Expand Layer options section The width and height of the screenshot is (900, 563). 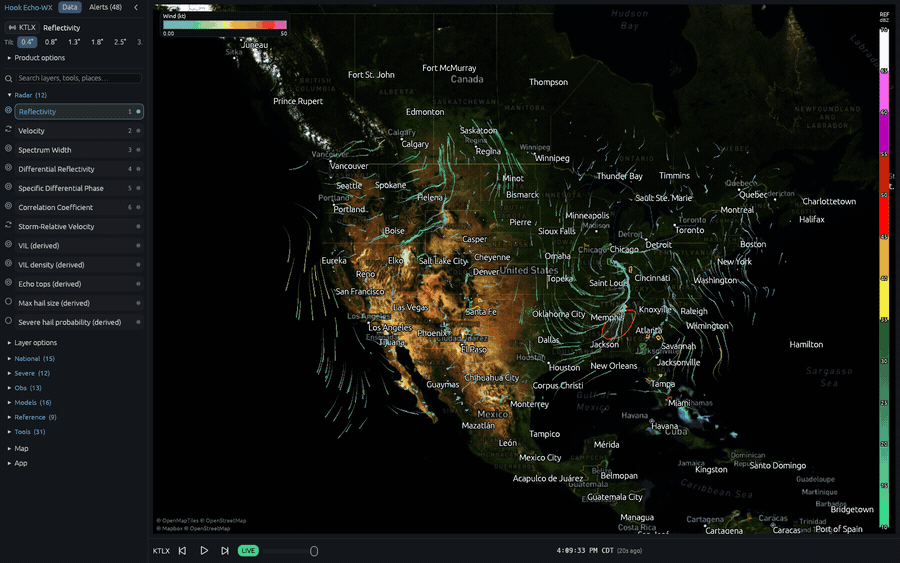tap(32, 343)
